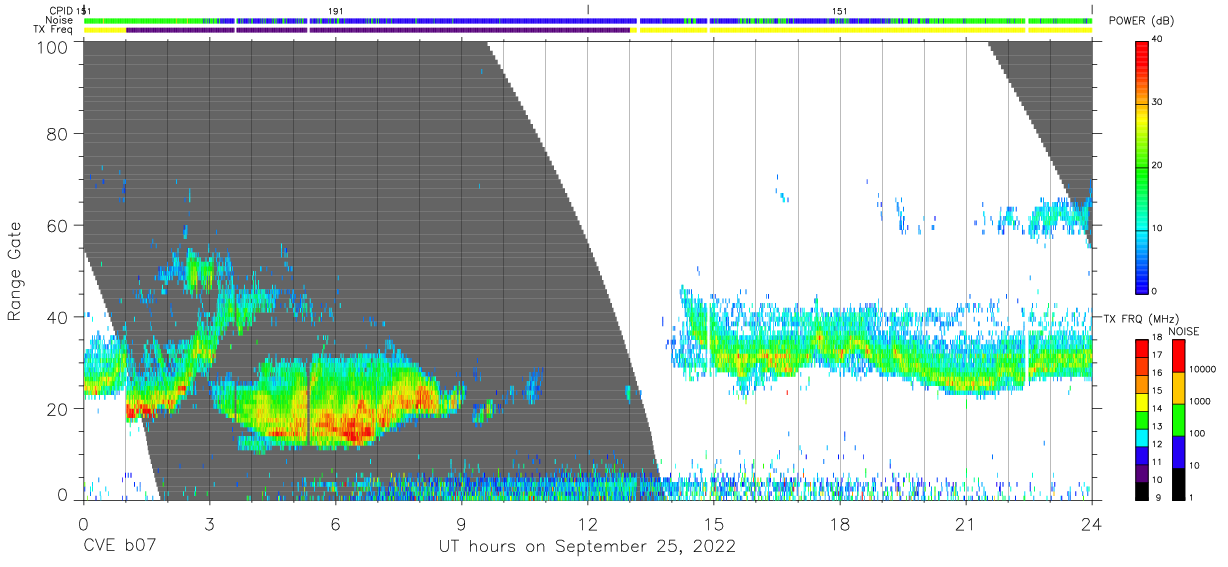Click 'UT hours on September 25, 2022' axis title
1228x567 pixels.
point(587,547)
